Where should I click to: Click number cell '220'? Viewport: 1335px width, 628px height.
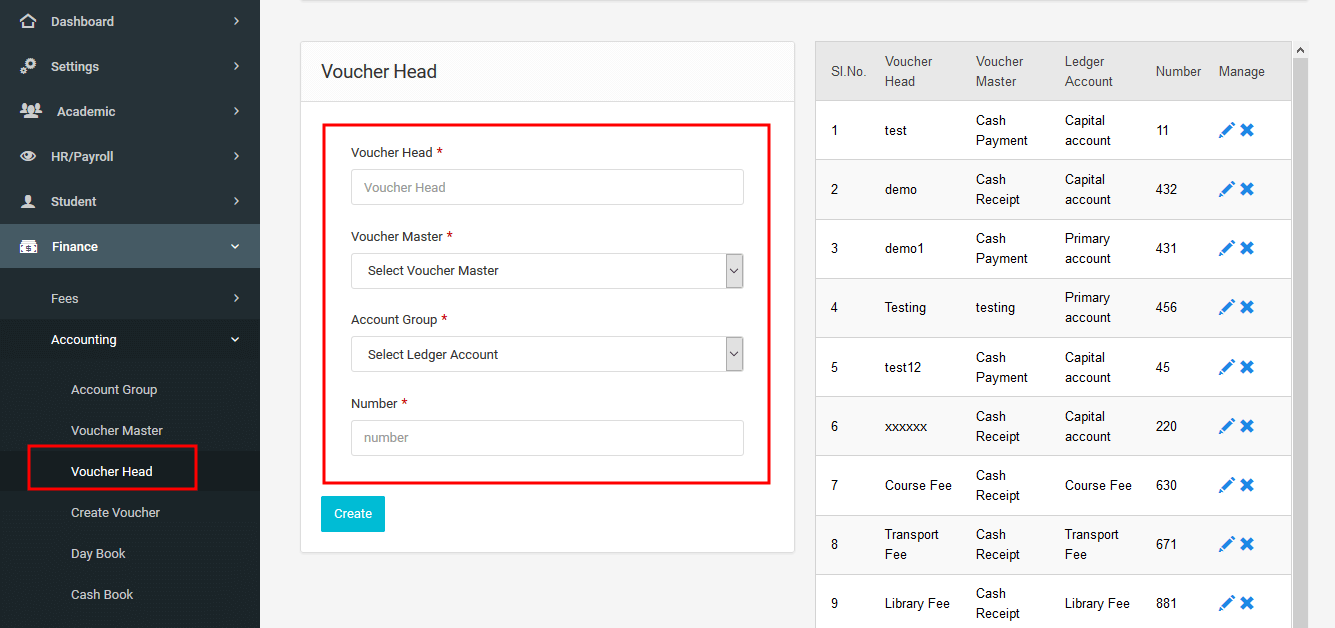[x=1166, y=426]
